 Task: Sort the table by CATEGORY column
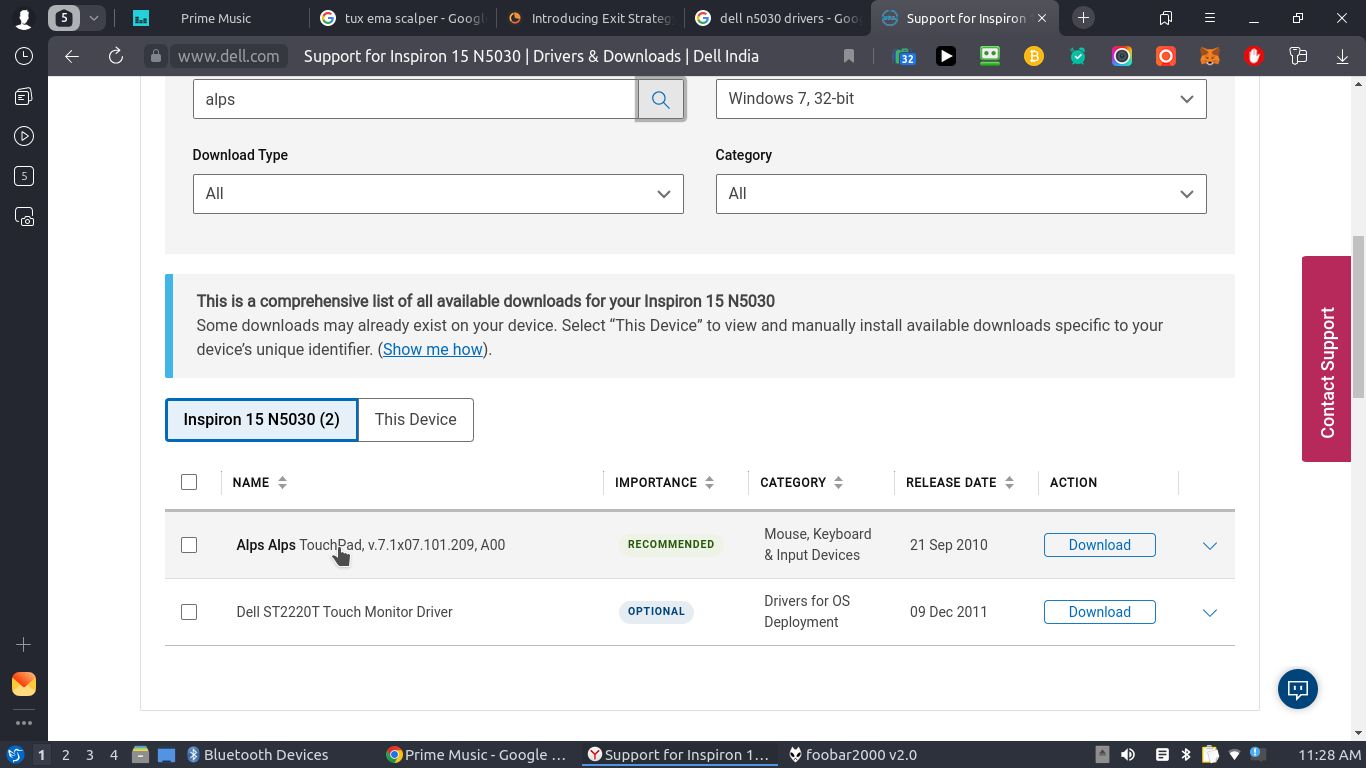[x=801, y=482]
